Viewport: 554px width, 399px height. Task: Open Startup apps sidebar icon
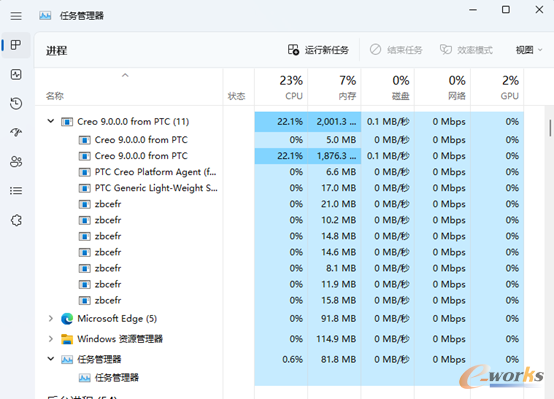tap(16, 133)
